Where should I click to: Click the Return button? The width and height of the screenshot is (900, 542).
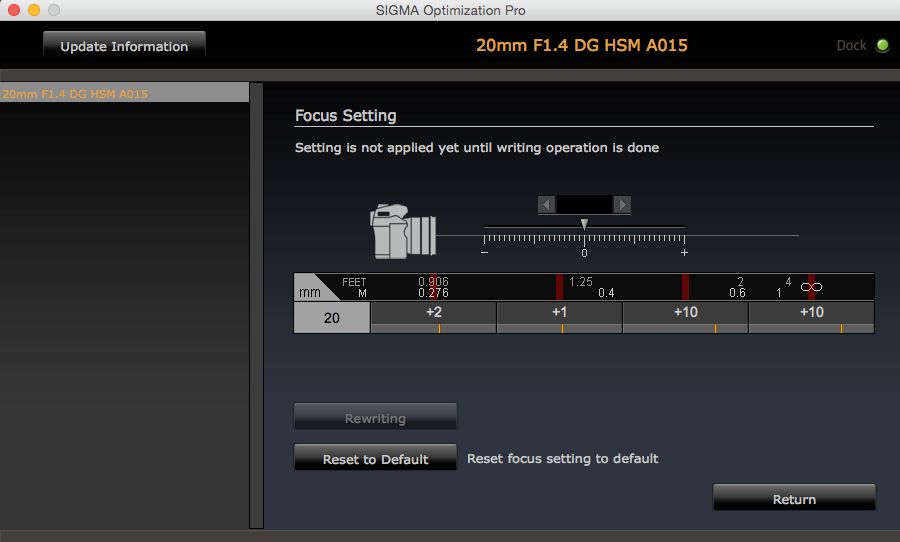(x=794, y=499)
